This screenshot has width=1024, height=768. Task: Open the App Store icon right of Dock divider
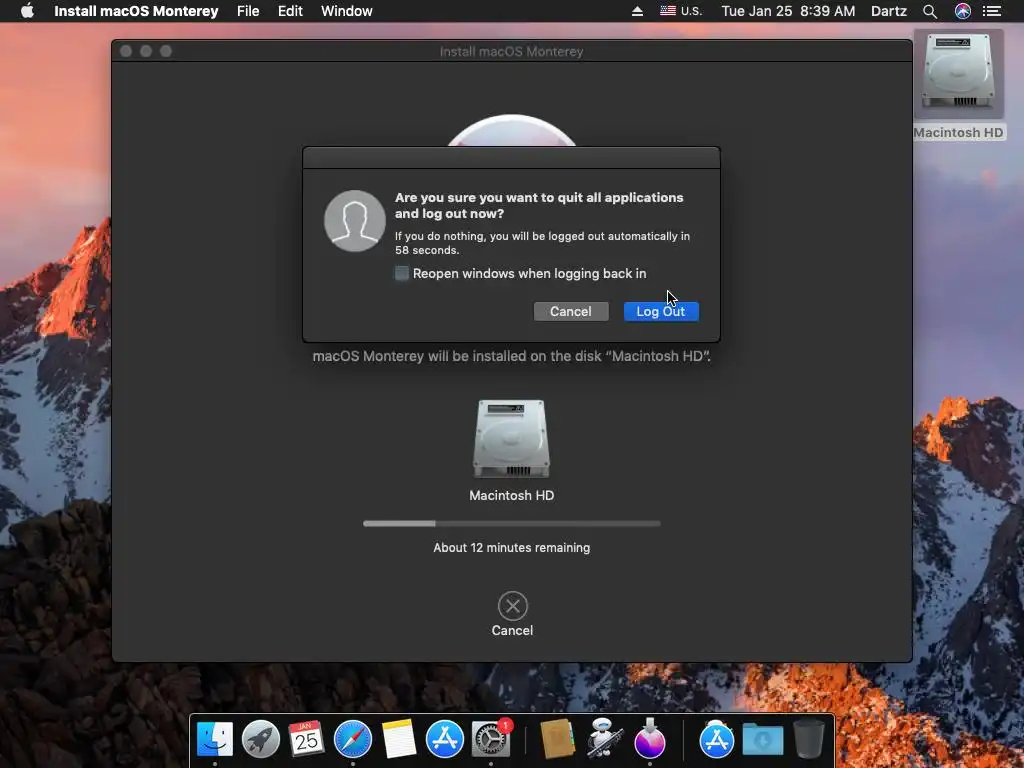(716, 739)
